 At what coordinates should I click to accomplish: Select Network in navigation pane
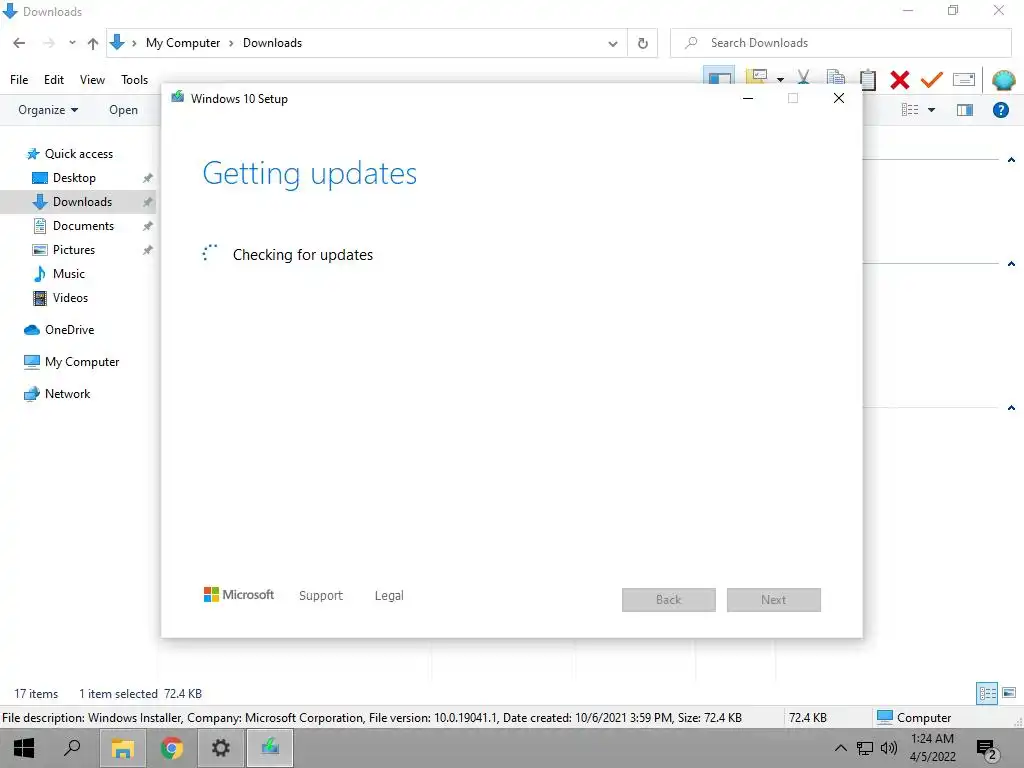coord(67,394)
